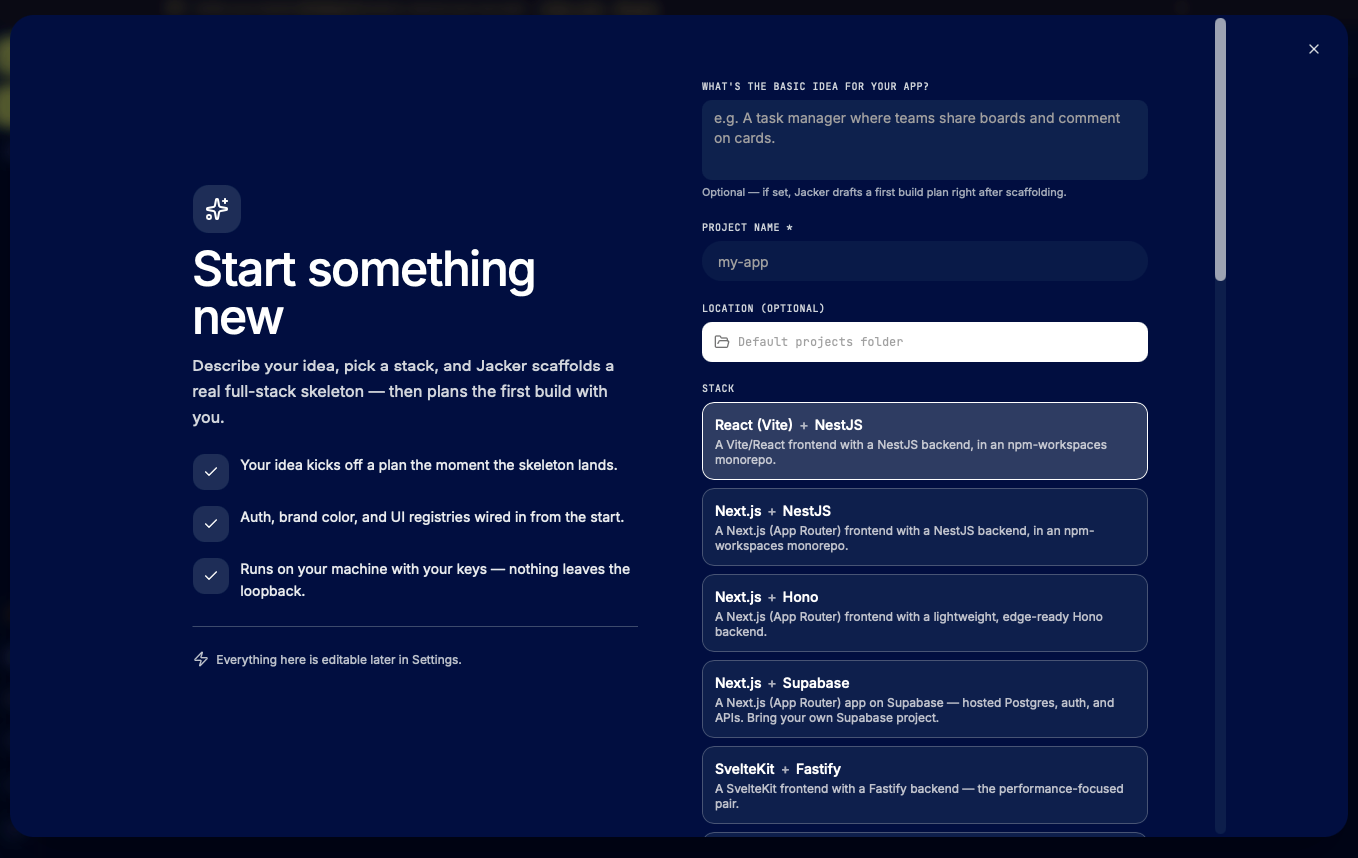The height and width of the screenshot is (858, 1358).
Task: Click 'Your idea kicks off a plan' text
Action: coord(429,465)
